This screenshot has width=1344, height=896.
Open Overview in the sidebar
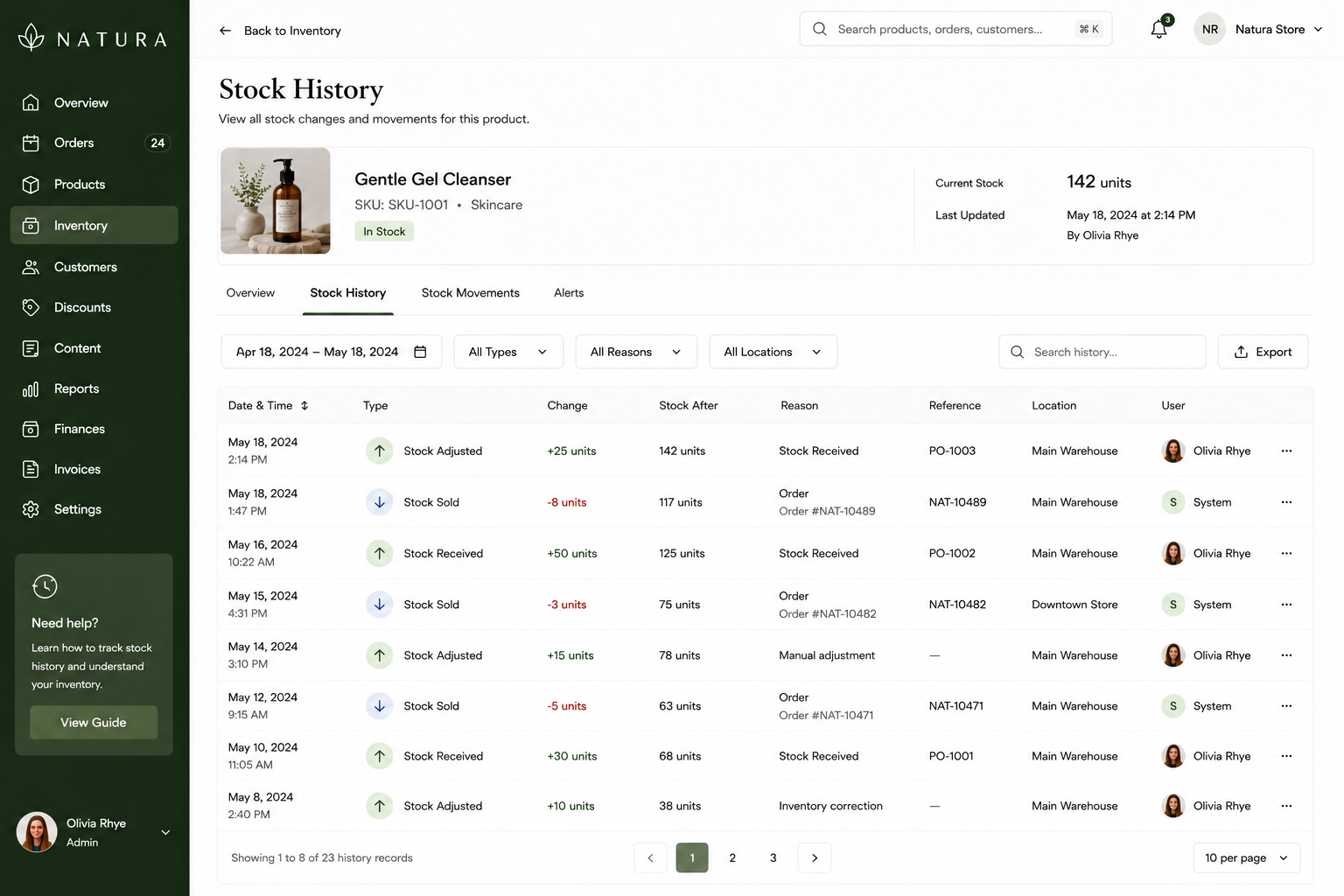point(94,102)
